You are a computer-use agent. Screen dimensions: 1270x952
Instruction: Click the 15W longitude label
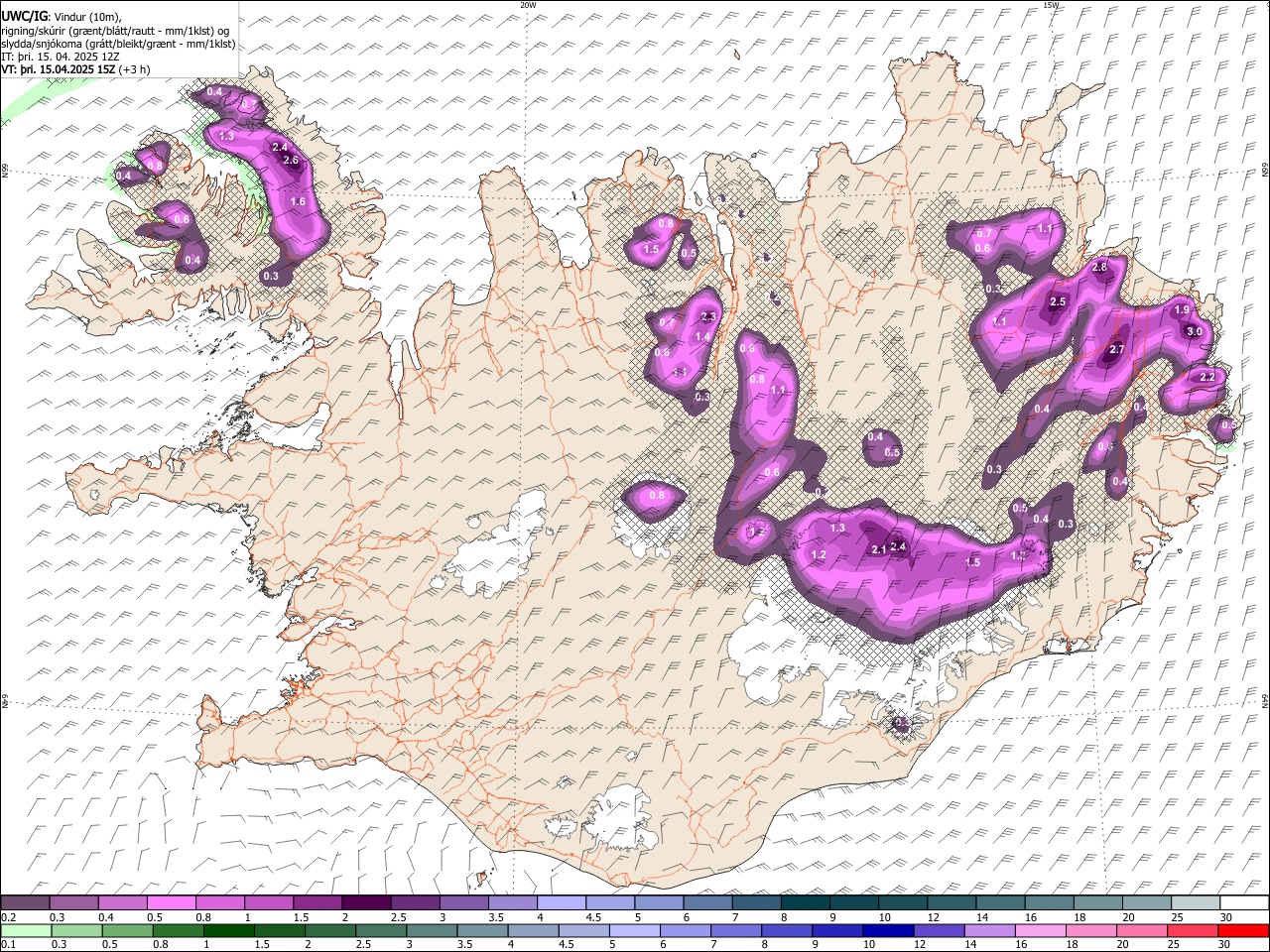pos(1051,5)
